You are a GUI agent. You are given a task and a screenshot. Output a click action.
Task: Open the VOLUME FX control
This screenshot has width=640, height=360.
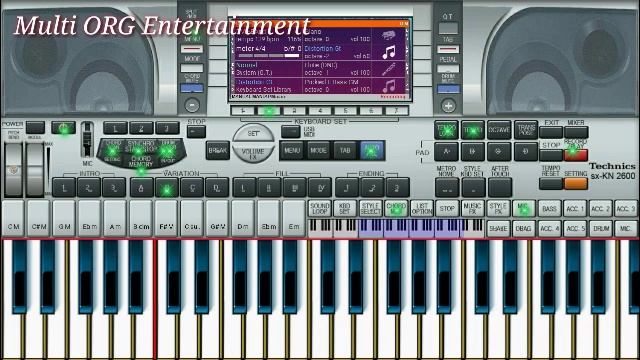pos(253,154)
